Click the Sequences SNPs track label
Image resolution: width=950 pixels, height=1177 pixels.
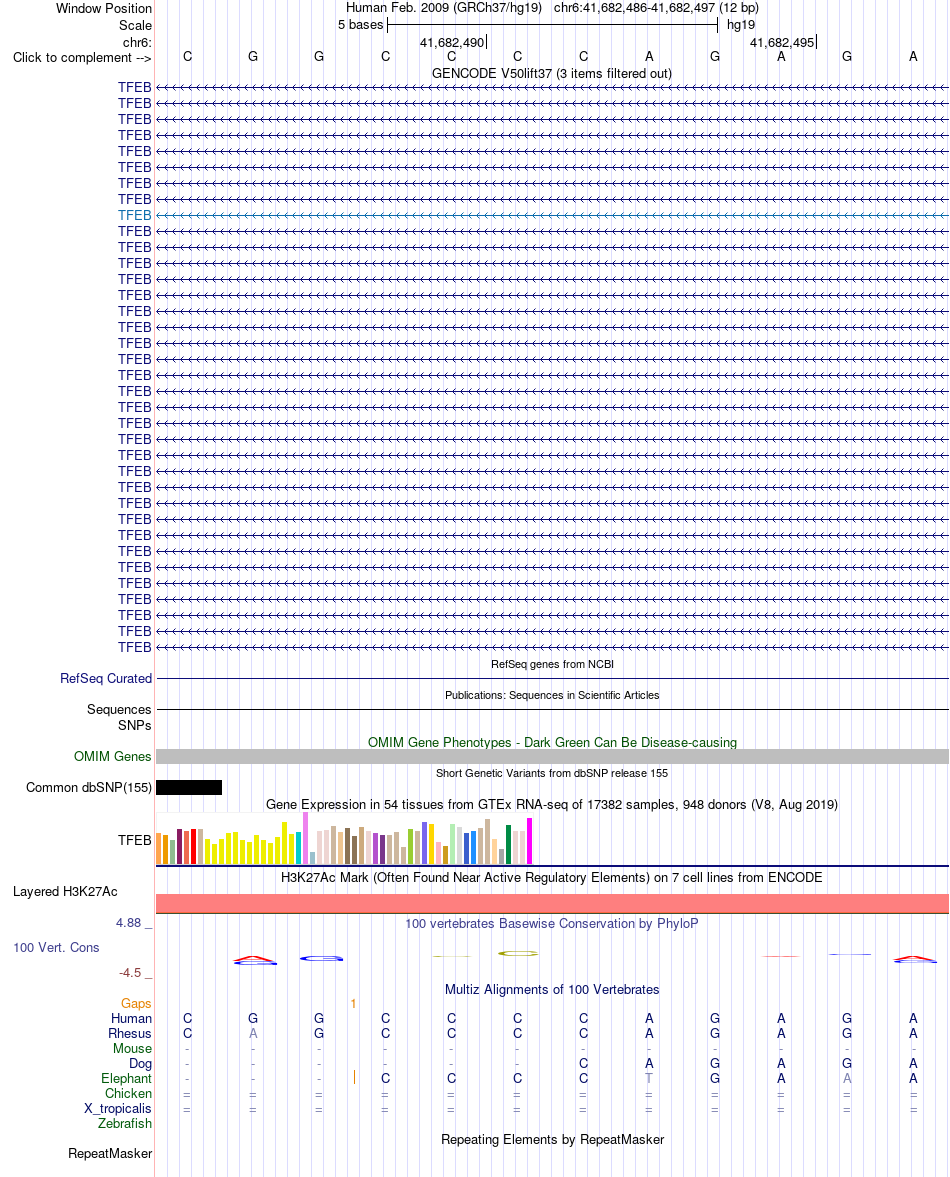tap(119, 718)
